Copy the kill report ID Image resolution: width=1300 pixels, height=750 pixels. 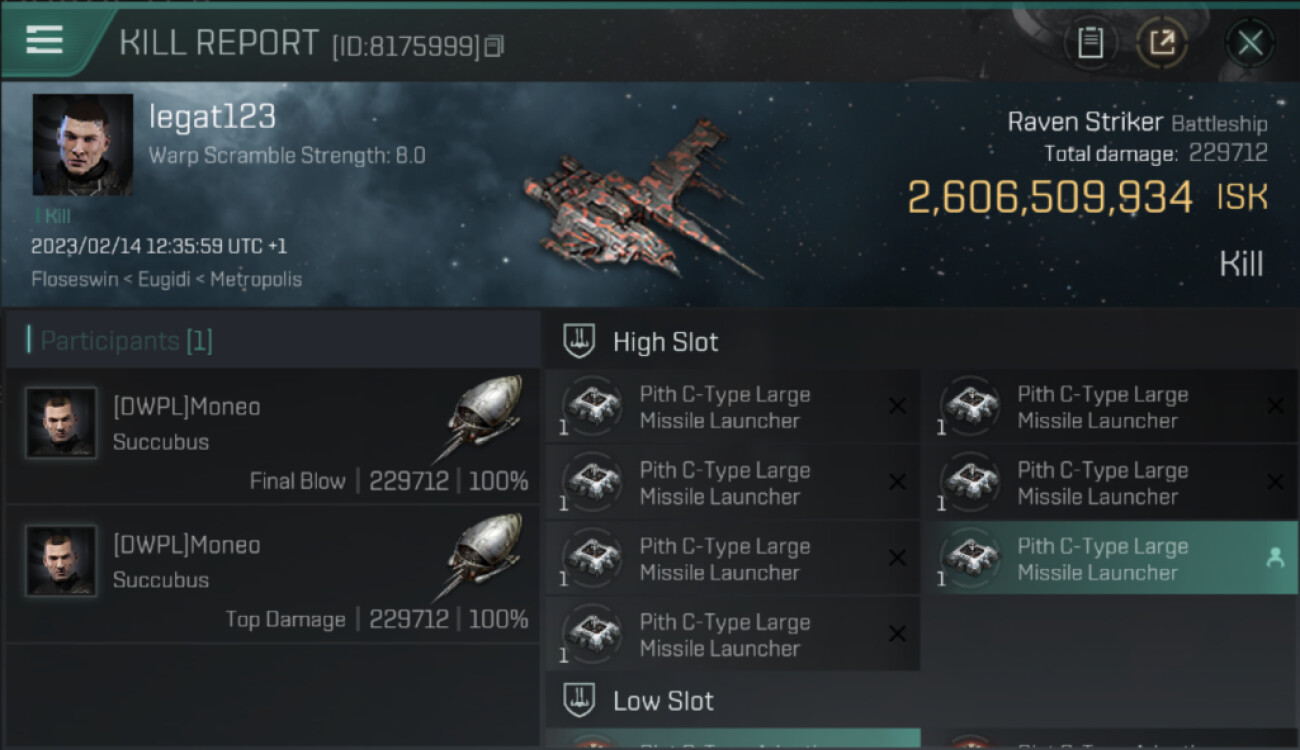coord(495,46)
